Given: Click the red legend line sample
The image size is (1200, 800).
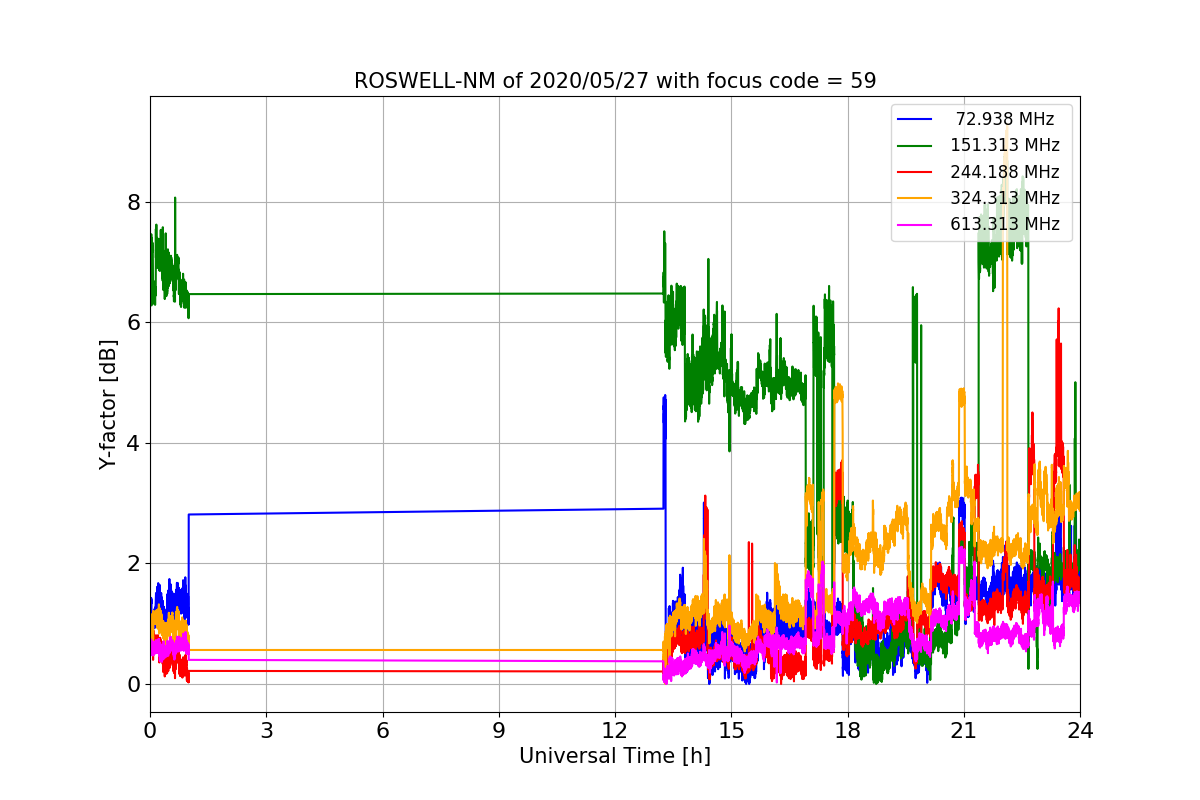Looking at the screenshot, I should [915, 172].
